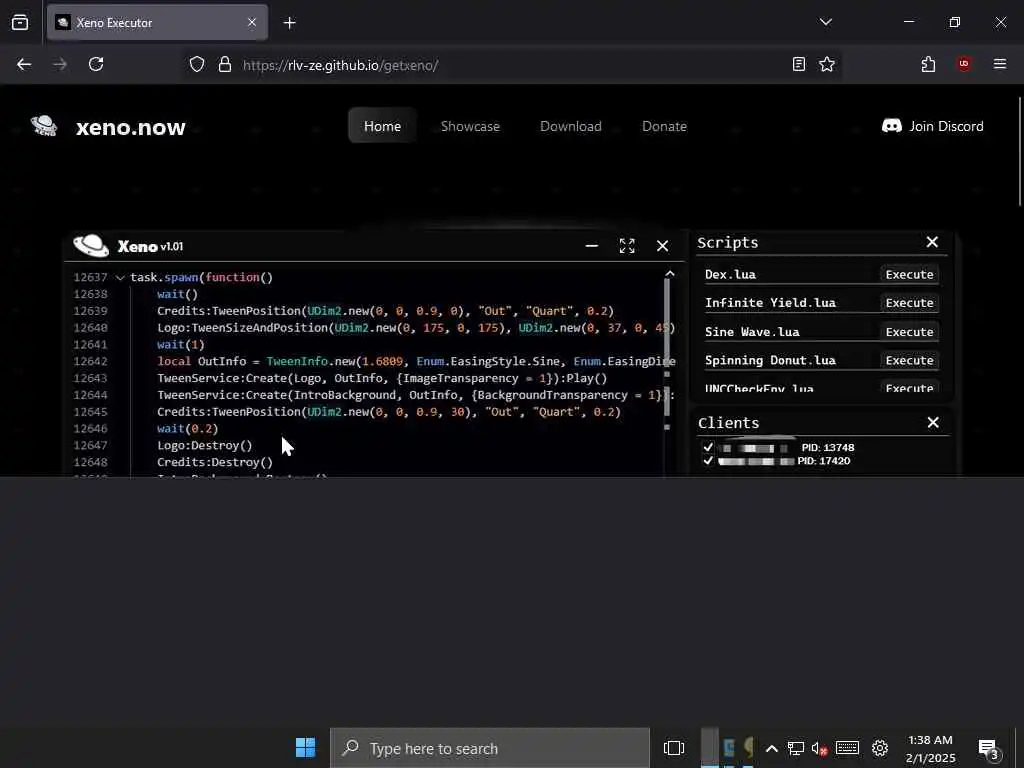Image resolution: width=1024 pixels, height=768 pixels.
Task: Open the touch keyboard tray icon
Action: point(848,748)
